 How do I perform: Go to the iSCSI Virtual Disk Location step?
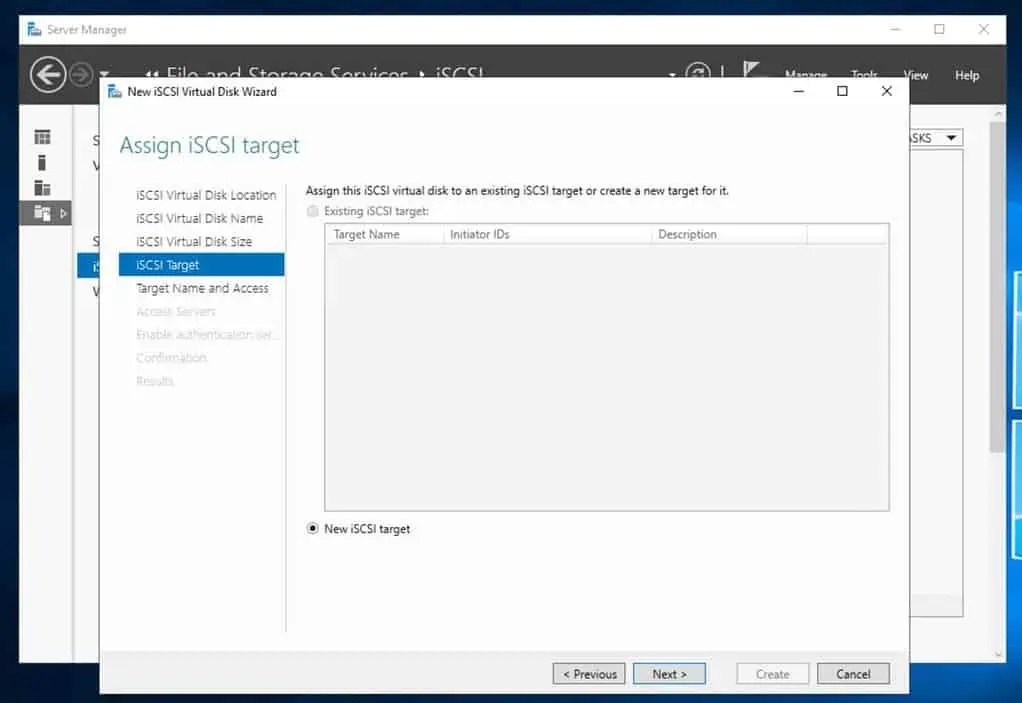click(x=206, y=195)
